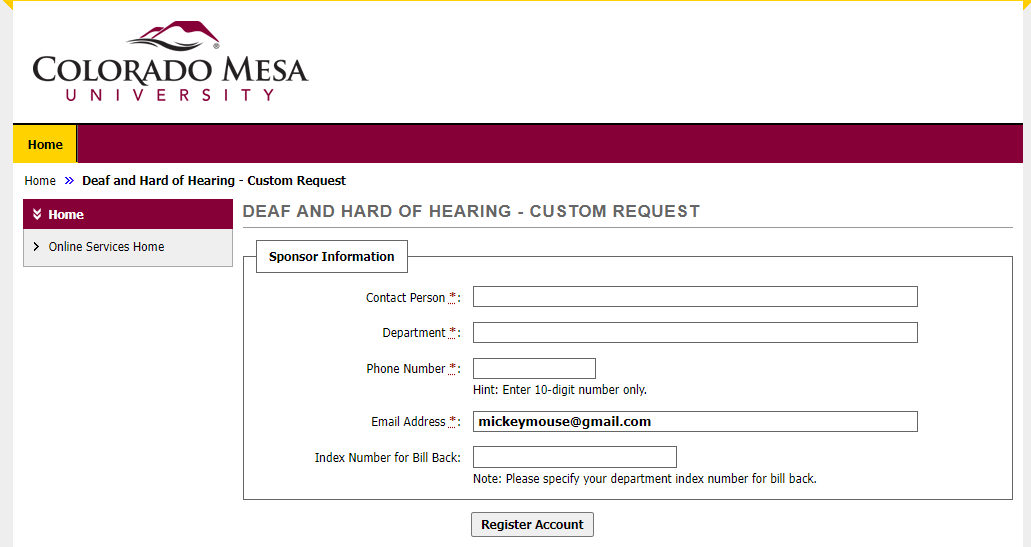Click the red asterisk next to Contact Person

click(452, 297)
